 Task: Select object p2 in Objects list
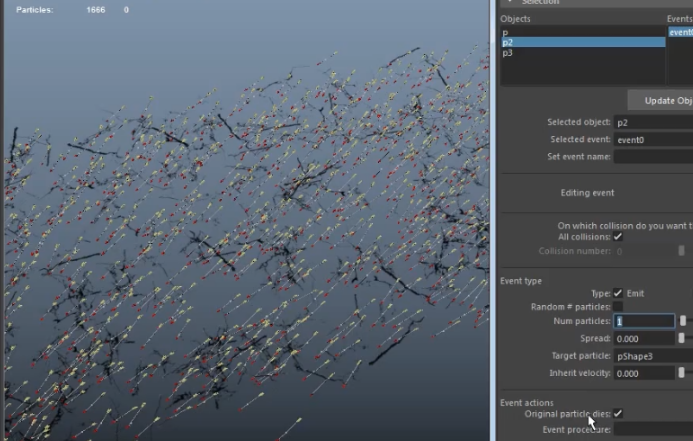(583, 42)
